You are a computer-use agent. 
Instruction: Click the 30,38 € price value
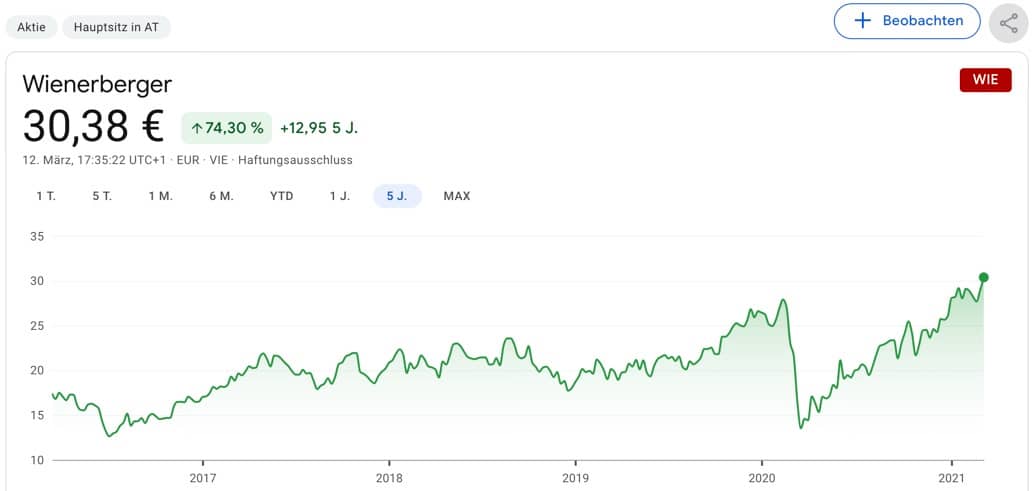93,127
